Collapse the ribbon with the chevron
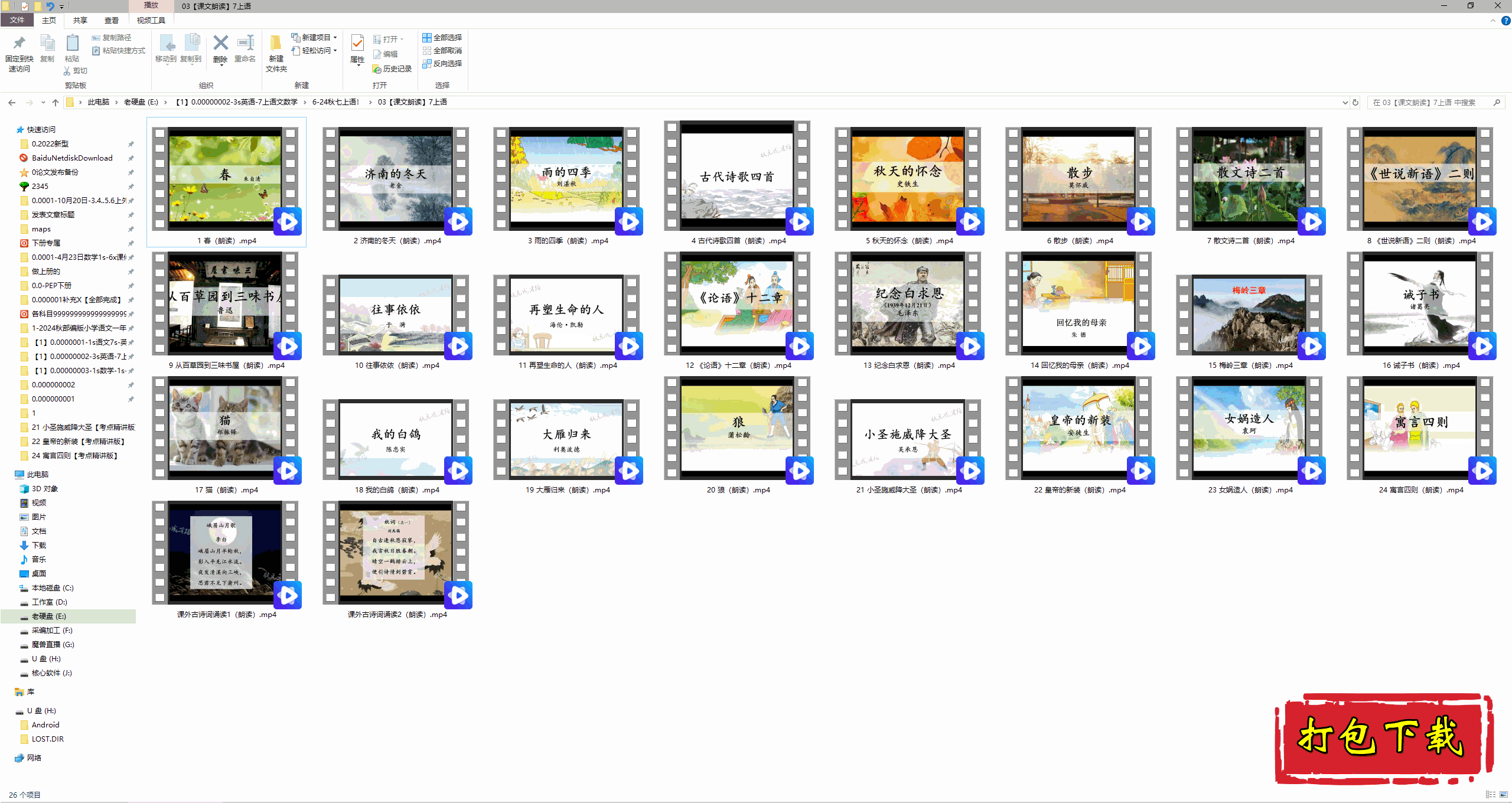 [x=1493, y=21]
